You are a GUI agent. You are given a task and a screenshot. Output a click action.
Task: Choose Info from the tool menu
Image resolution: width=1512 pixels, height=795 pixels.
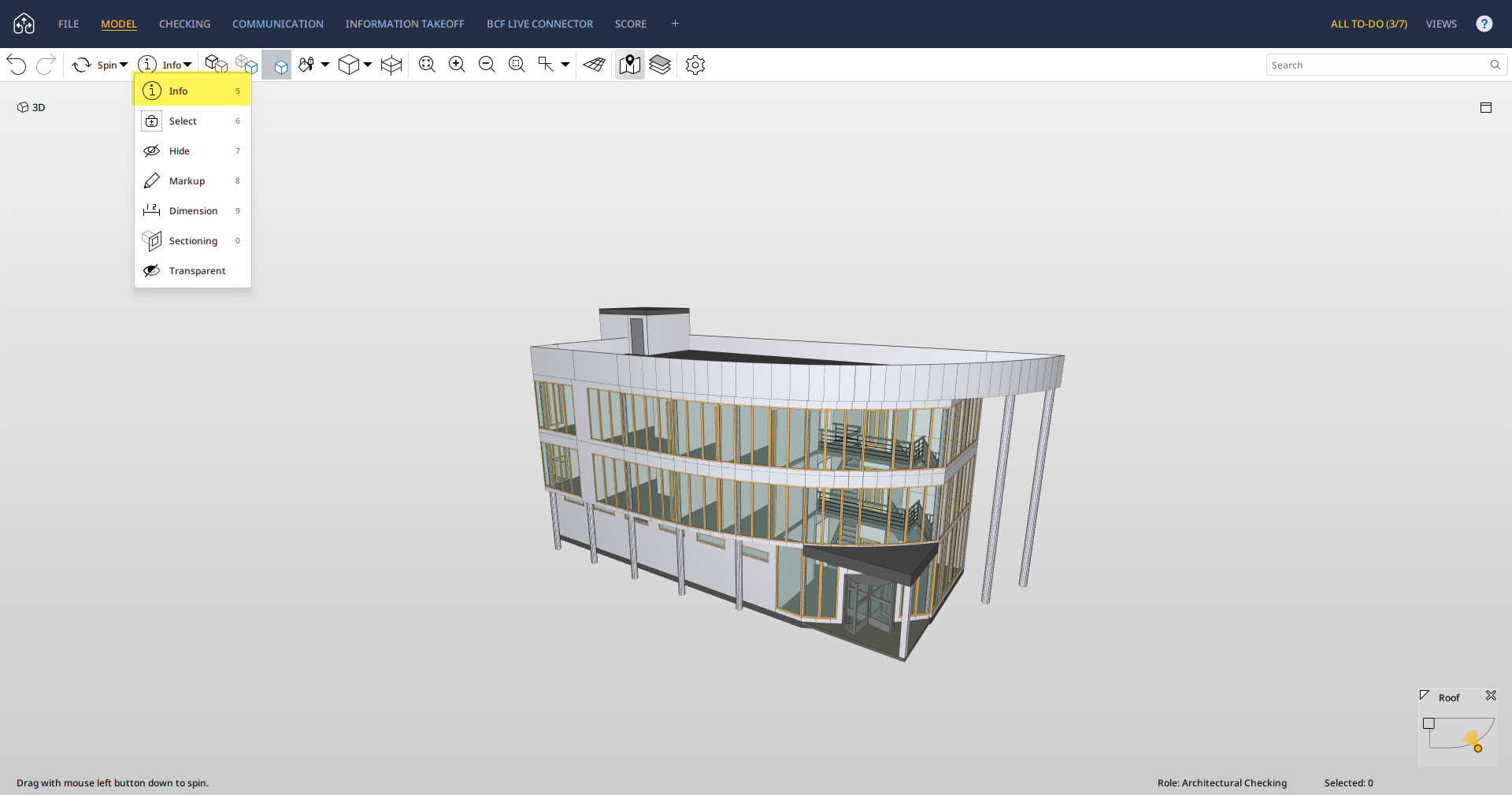point(192,91)
